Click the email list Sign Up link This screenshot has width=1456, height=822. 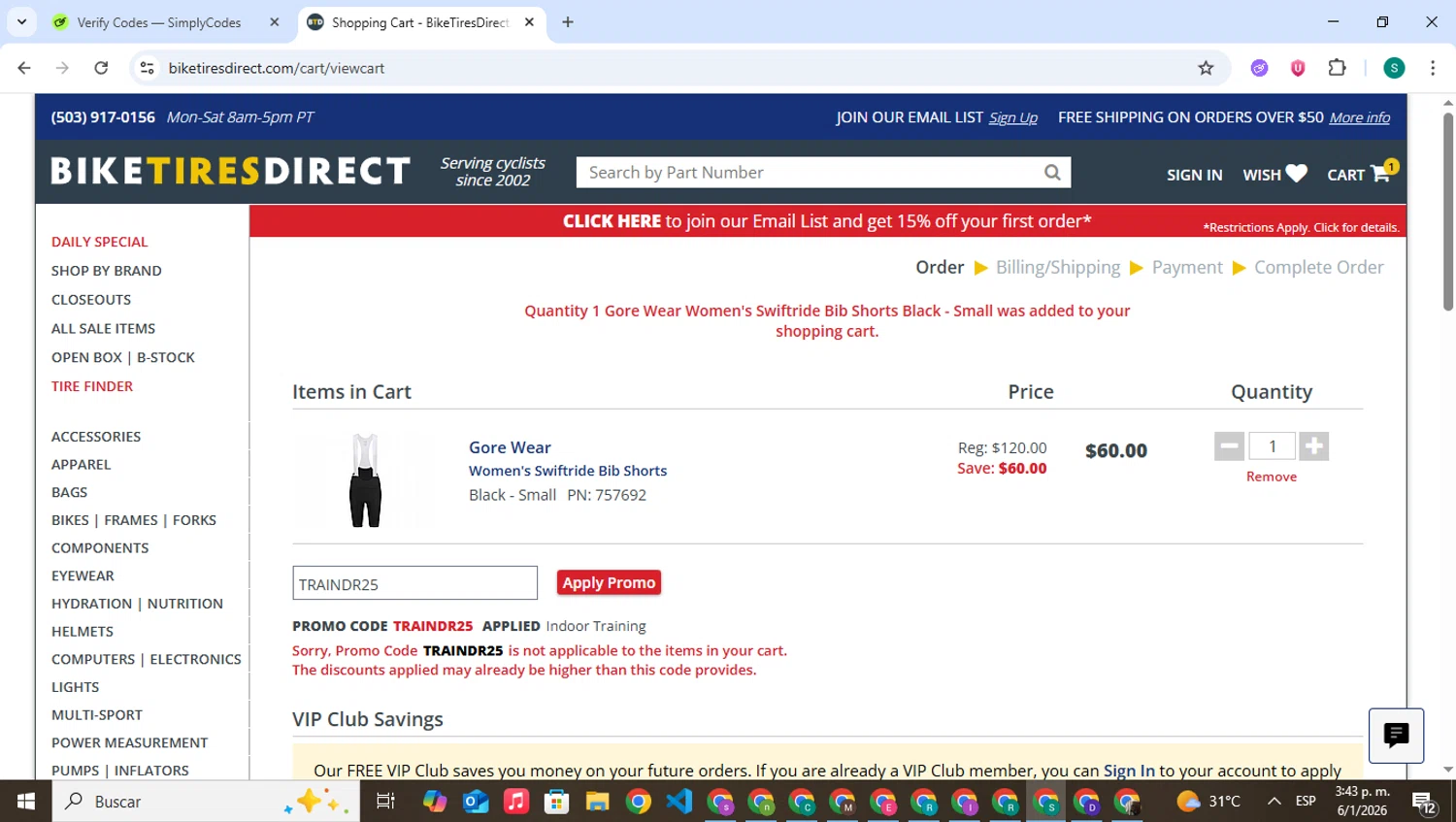pyautogui.click(x=1013, y=117)
